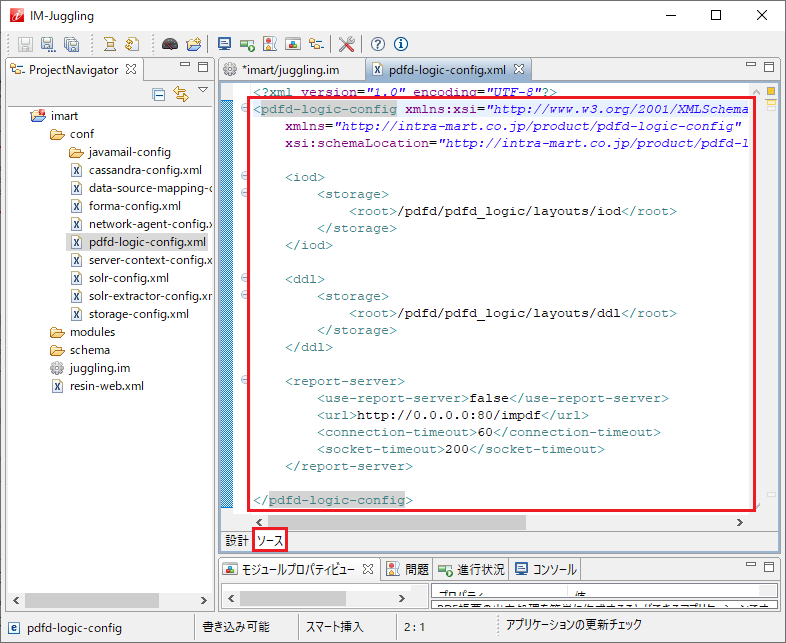The image size is (786, 643).
Task: Close the pdfd-logic-config.xml editor tab
Action: tap(520, 70)
